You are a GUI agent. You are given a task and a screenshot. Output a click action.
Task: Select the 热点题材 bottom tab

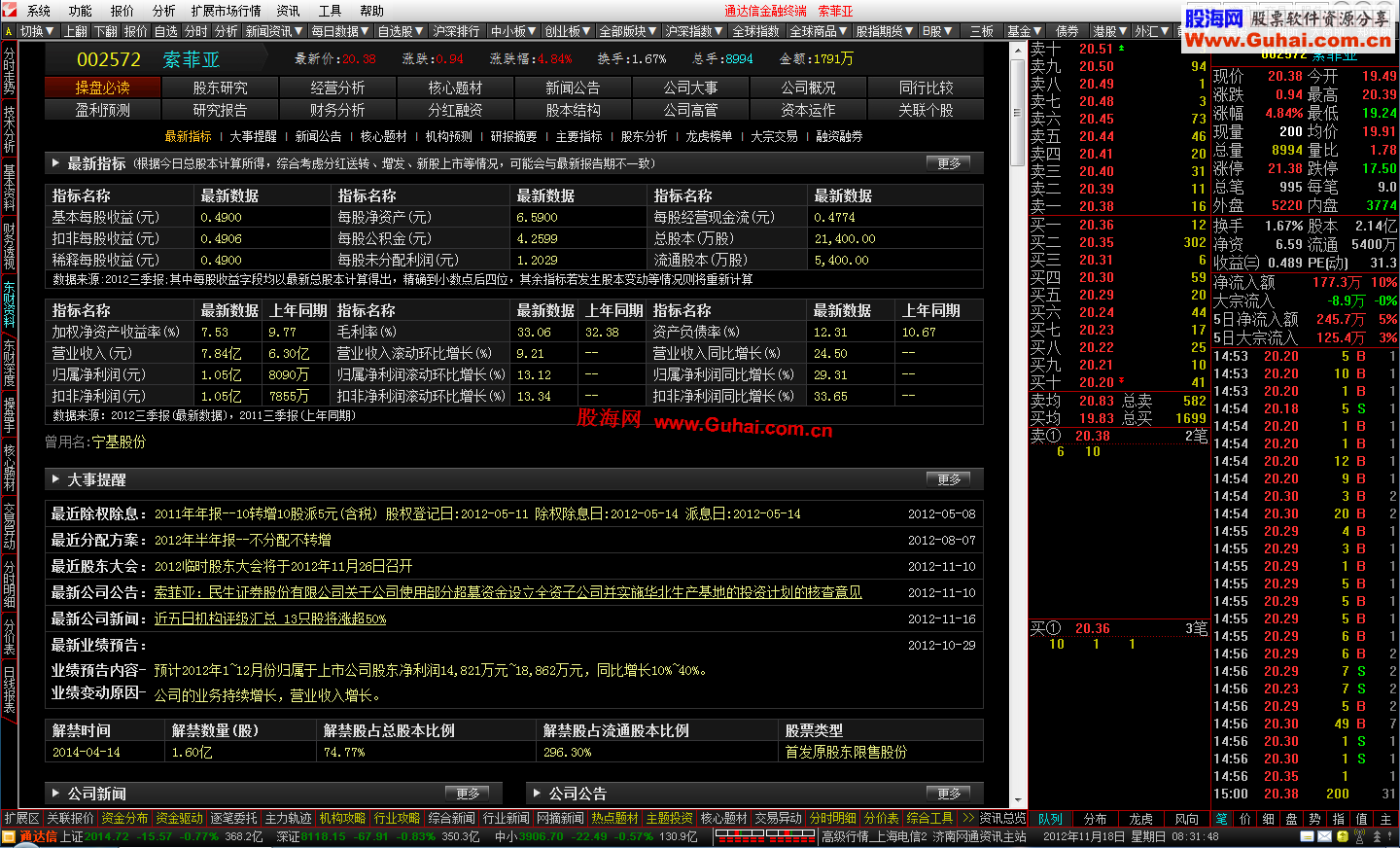[615, 819]
